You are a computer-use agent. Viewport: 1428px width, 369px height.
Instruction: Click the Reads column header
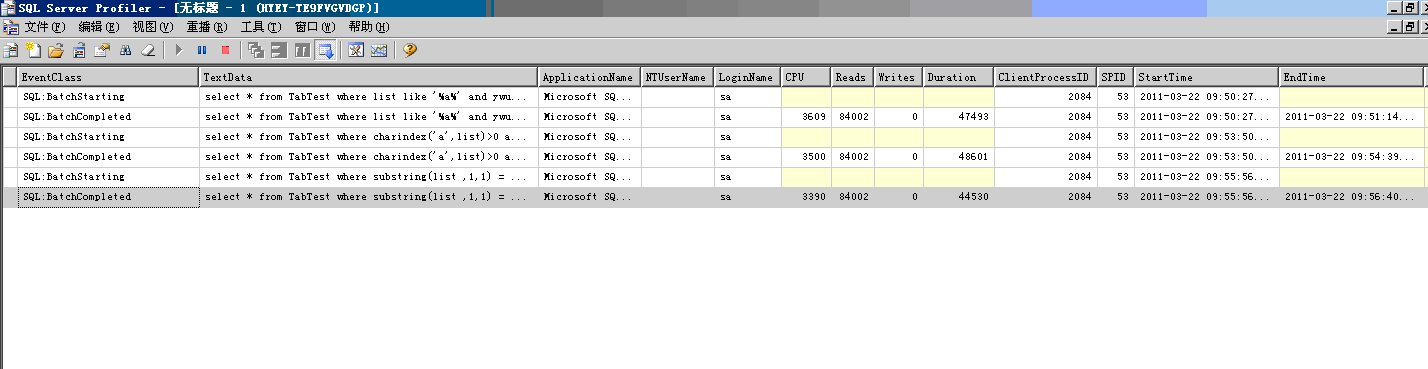click(x=853, y=77)
